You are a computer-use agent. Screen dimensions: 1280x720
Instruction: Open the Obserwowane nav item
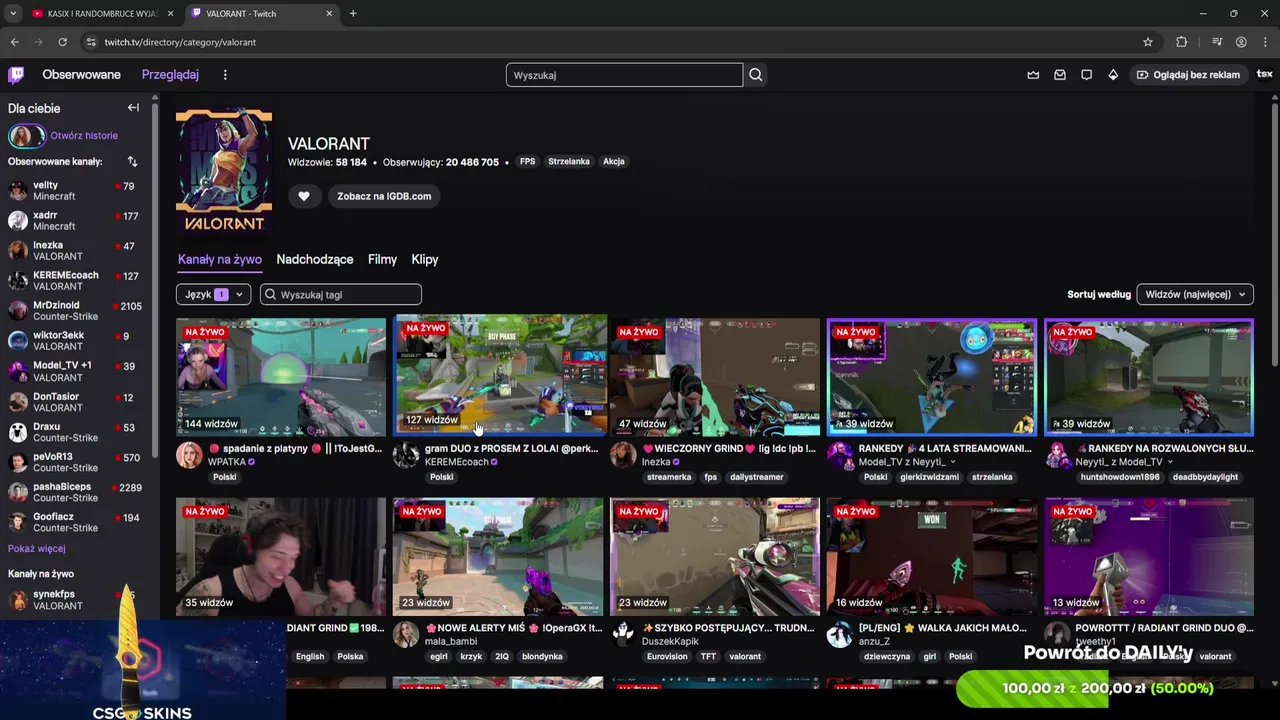[x=81, y=75]
